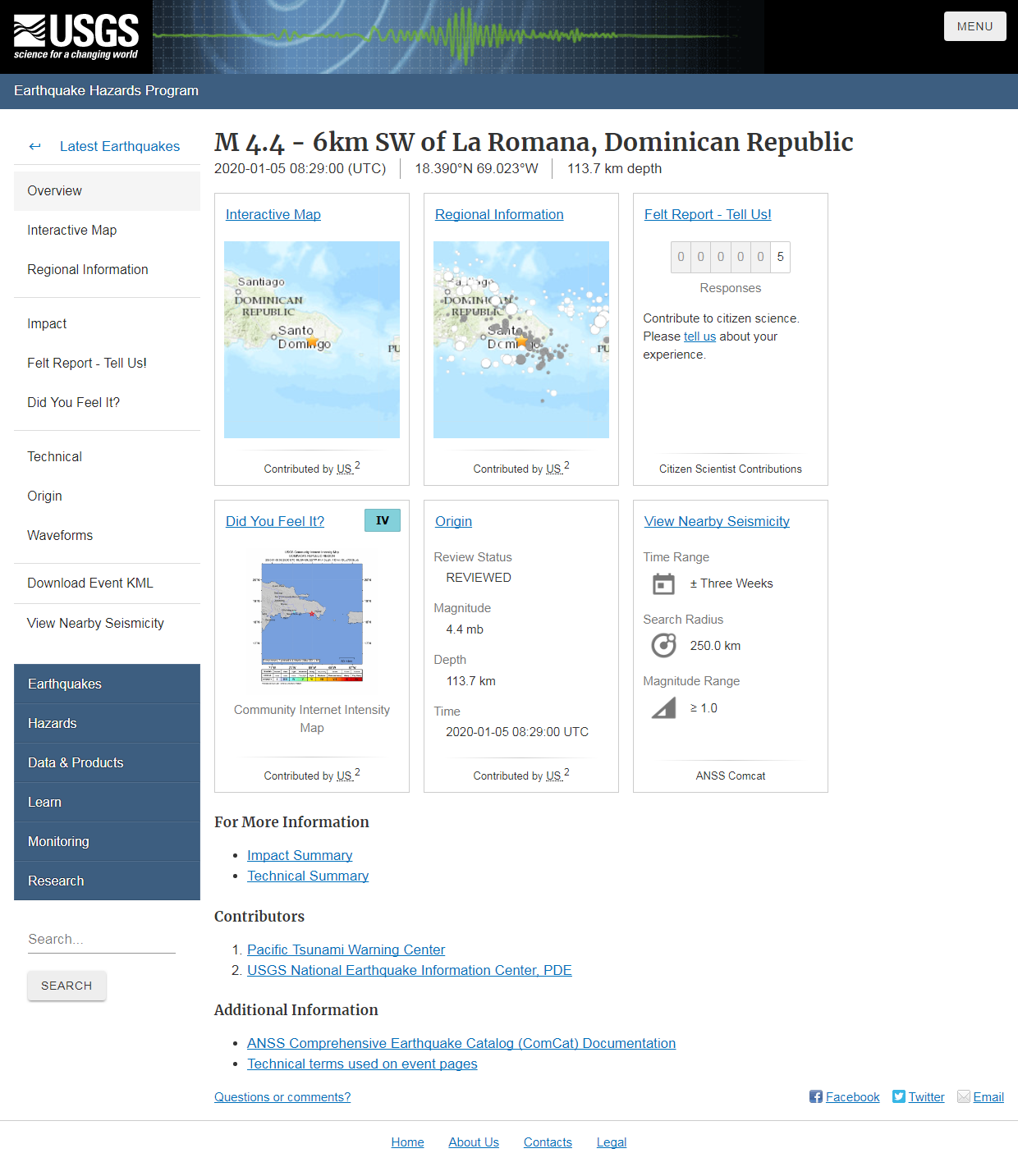The width and height of the screenshot is (1018, 1176).
Task: Click the Regional Information map thumbnail
Action: 521,340
